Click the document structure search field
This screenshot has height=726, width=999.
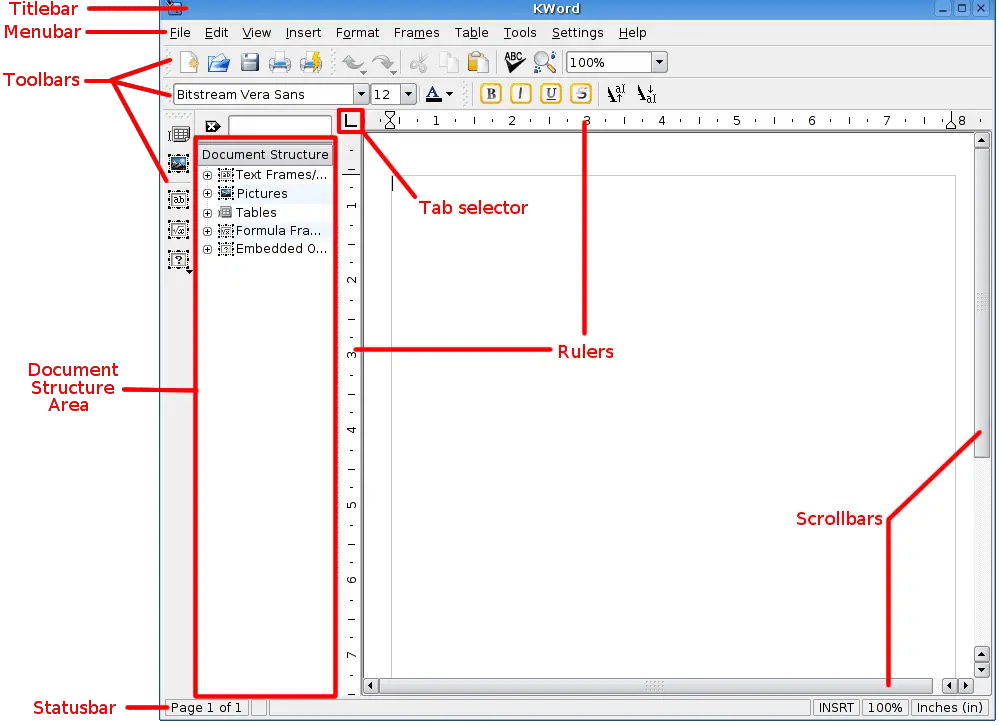(279, 126)
